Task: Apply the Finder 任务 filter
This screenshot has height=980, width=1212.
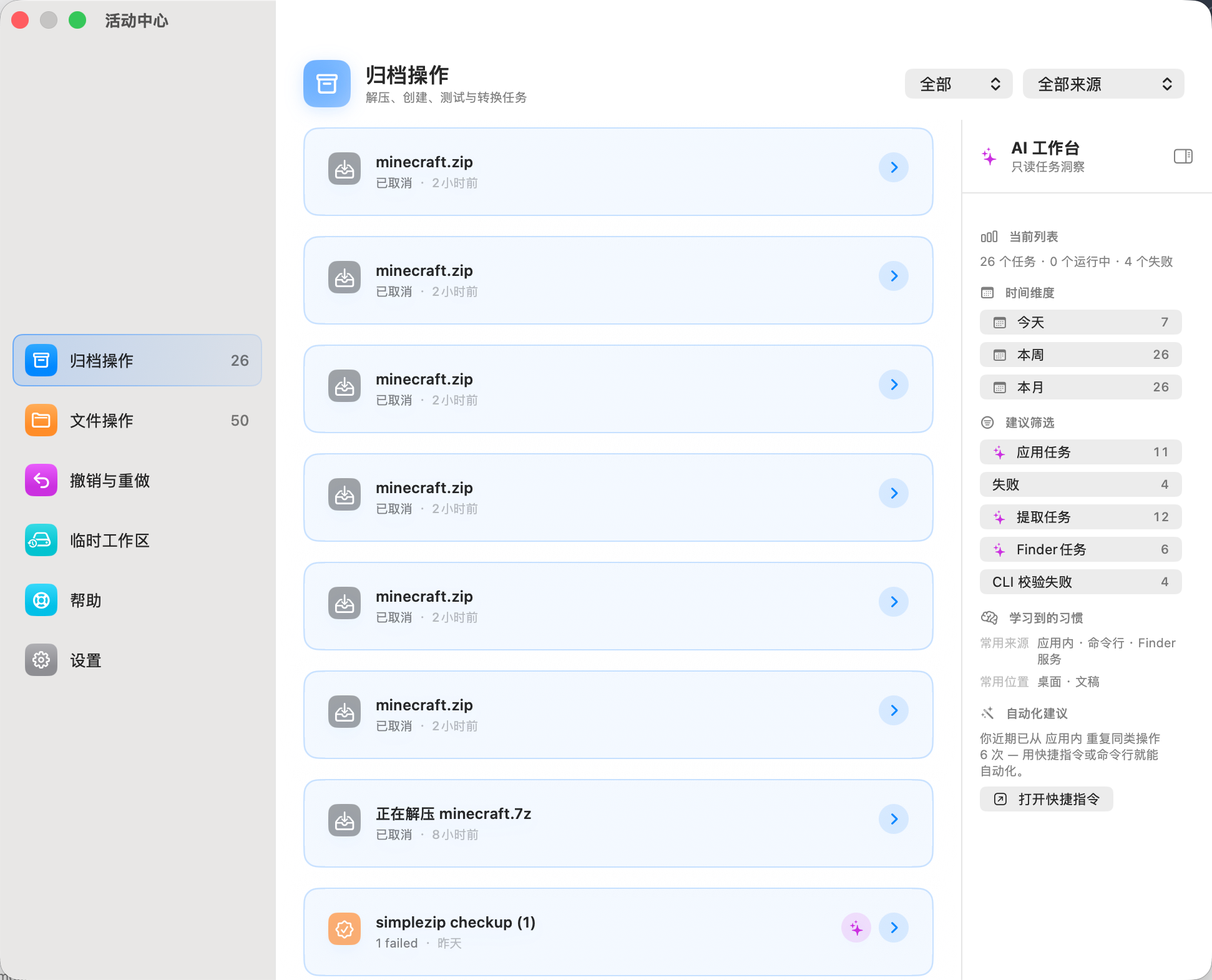Action: click(1080, 549)
